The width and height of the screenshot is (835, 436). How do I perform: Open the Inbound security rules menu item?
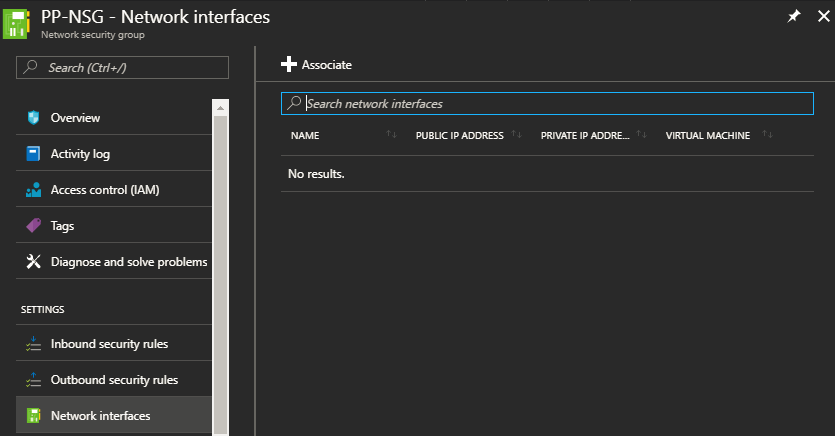[114, 344]
